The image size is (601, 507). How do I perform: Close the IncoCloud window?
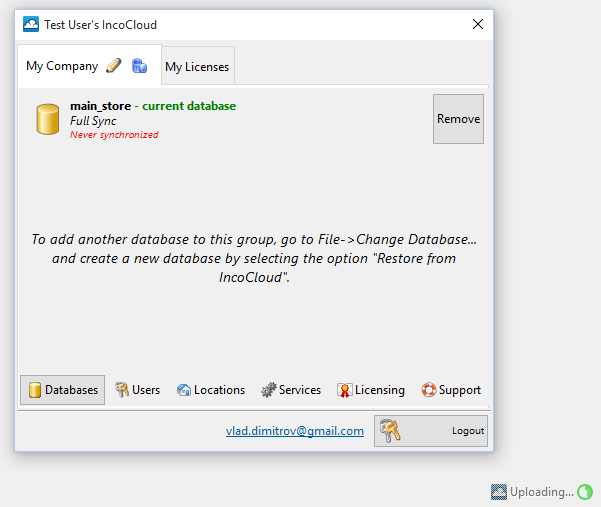(478, 24)
